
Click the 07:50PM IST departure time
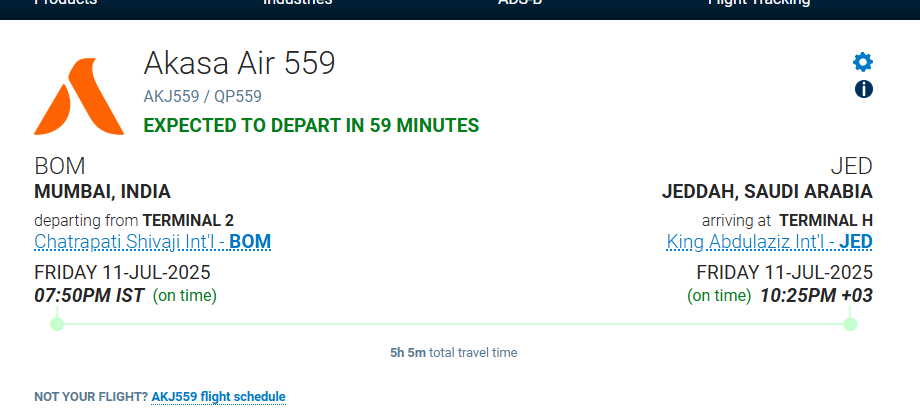[89, 296]
